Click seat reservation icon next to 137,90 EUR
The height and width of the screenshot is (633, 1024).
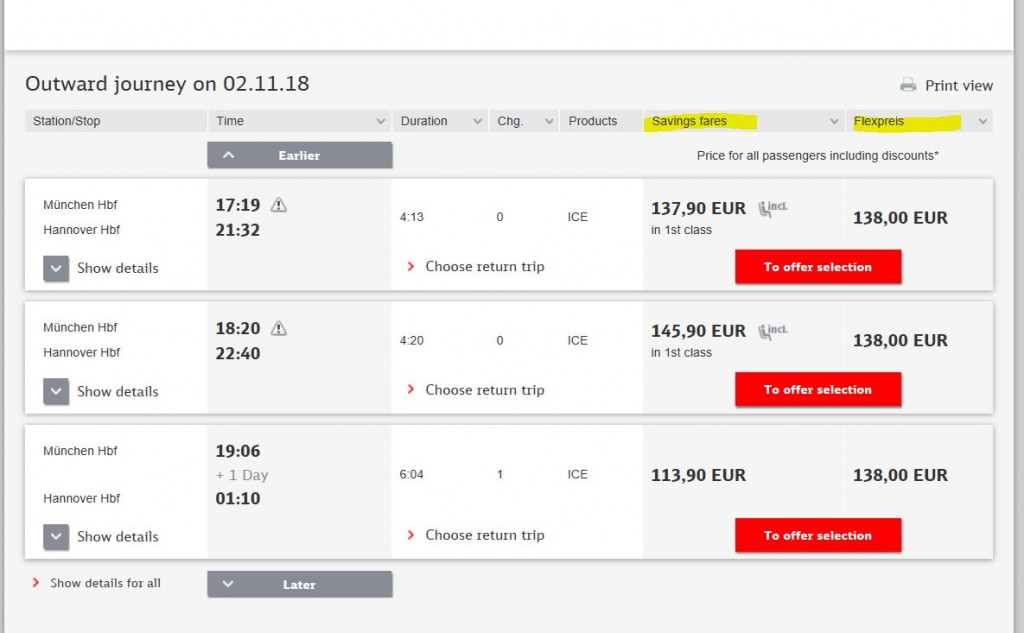click(x=772, y=208)
